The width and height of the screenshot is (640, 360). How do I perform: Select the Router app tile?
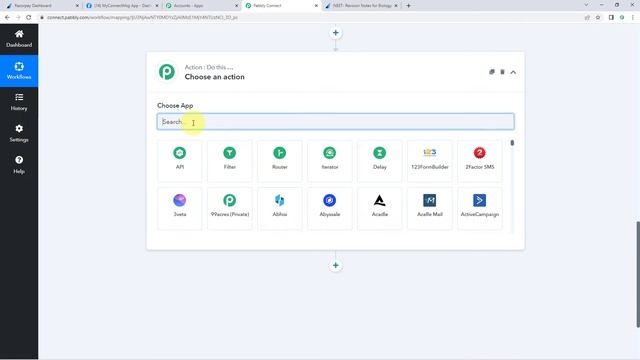(x=280, y=161)
